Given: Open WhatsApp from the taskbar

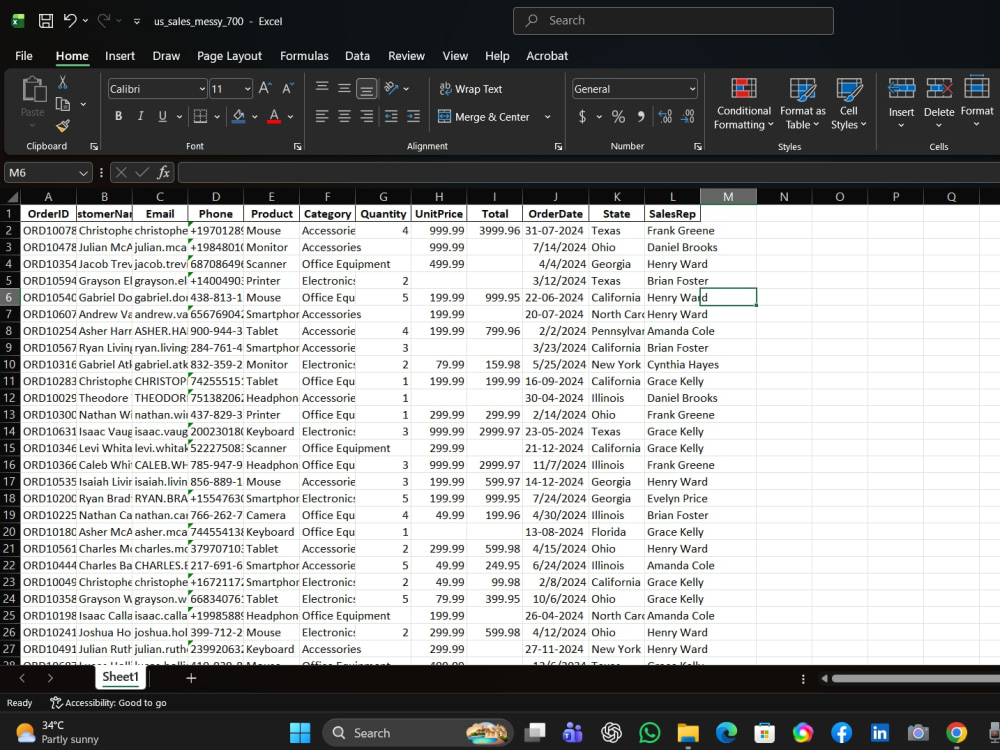Looking at the screenshot, I should 649,733.
